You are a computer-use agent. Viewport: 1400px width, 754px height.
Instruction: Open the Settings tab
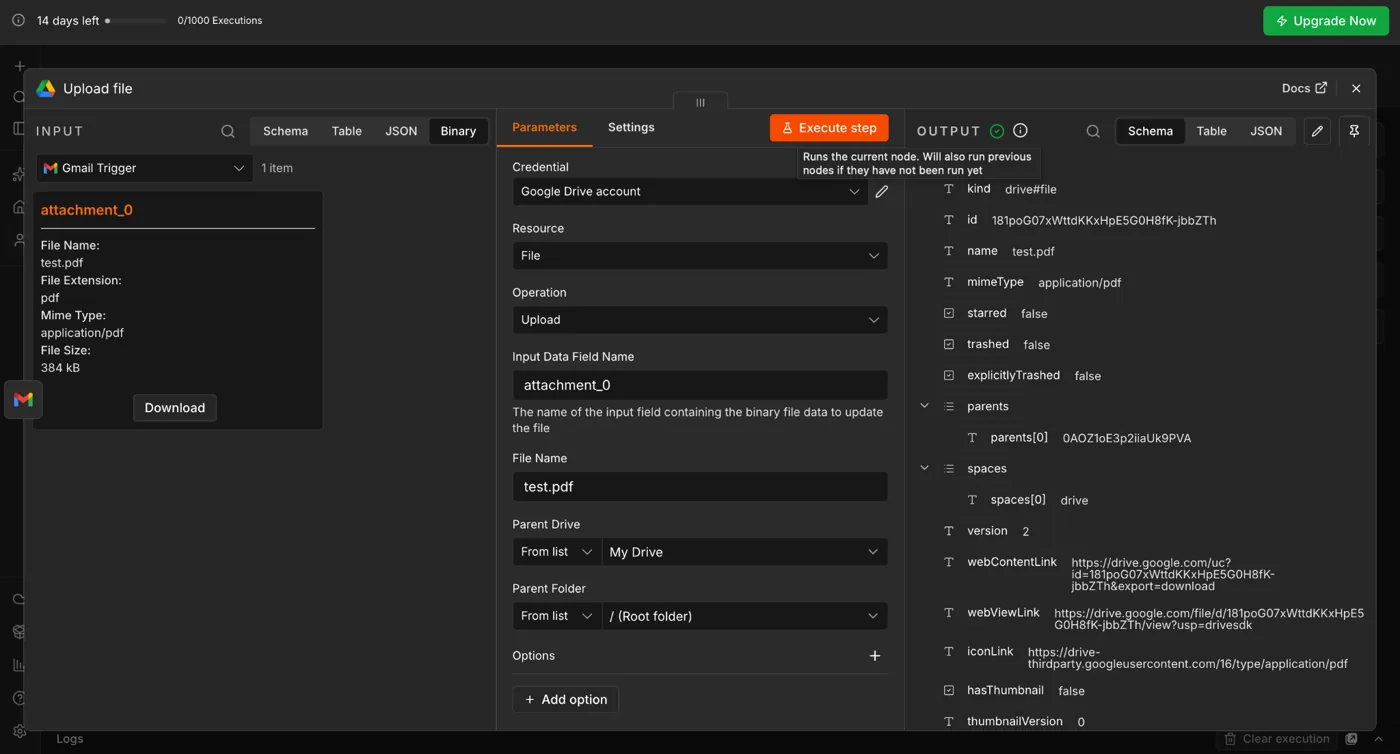[631, 127]
